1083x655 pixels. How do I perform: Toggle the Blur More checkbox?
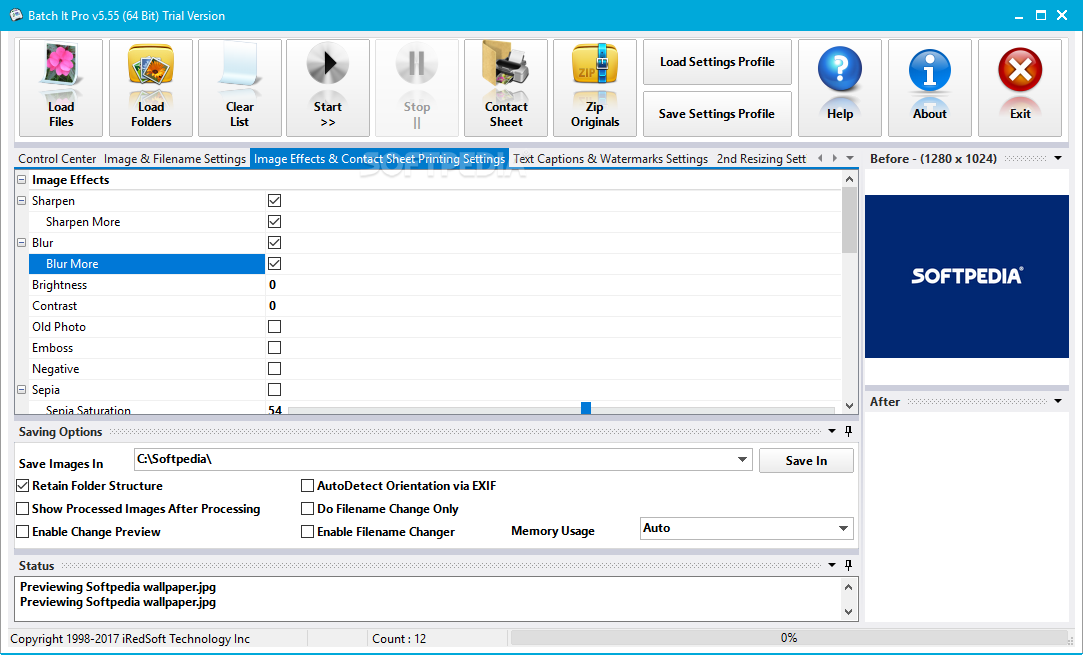(274, 263)
